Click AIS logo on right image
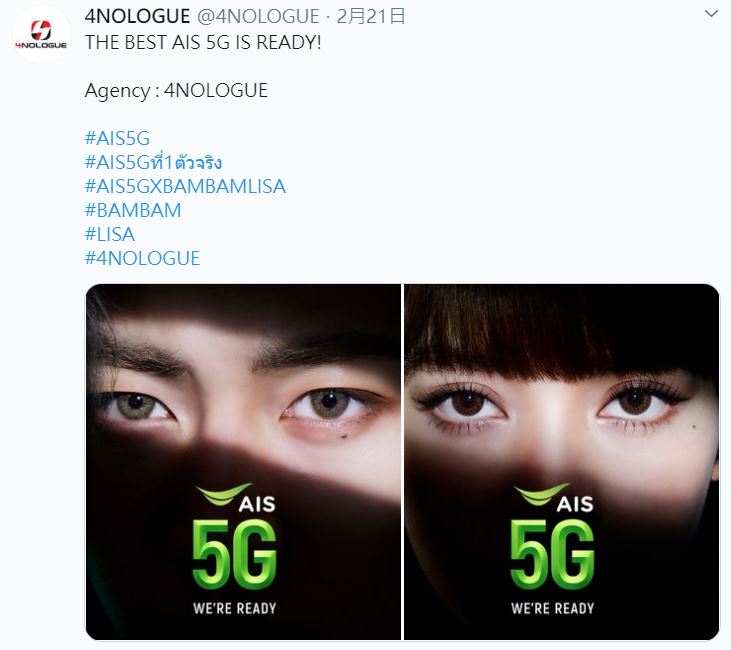This screenshot has height=650, width=731. (x=553, y=498)
